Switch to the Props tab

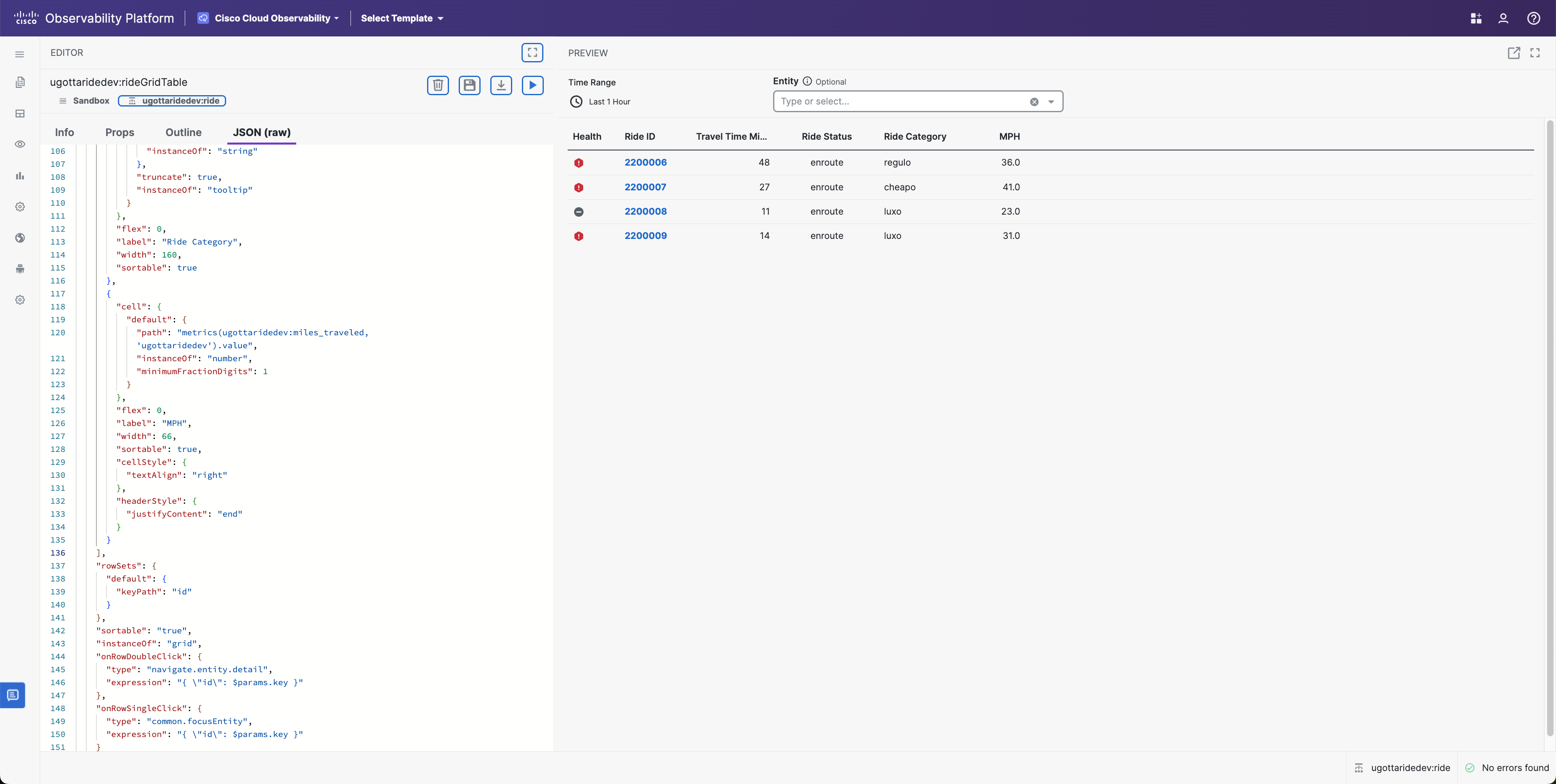pyautogui.click(x=120, y=132)
